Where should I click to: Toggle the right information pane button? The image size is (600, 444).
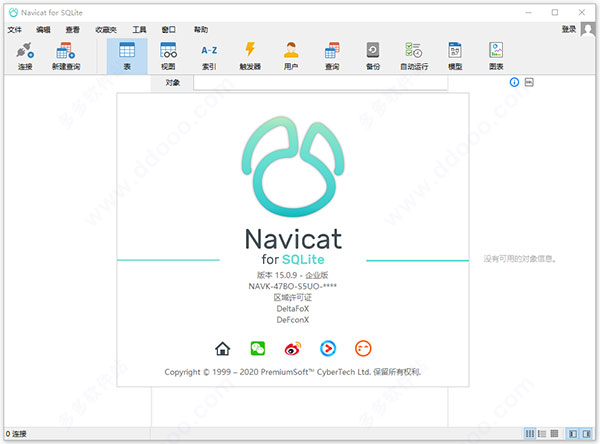pos(586,434)
